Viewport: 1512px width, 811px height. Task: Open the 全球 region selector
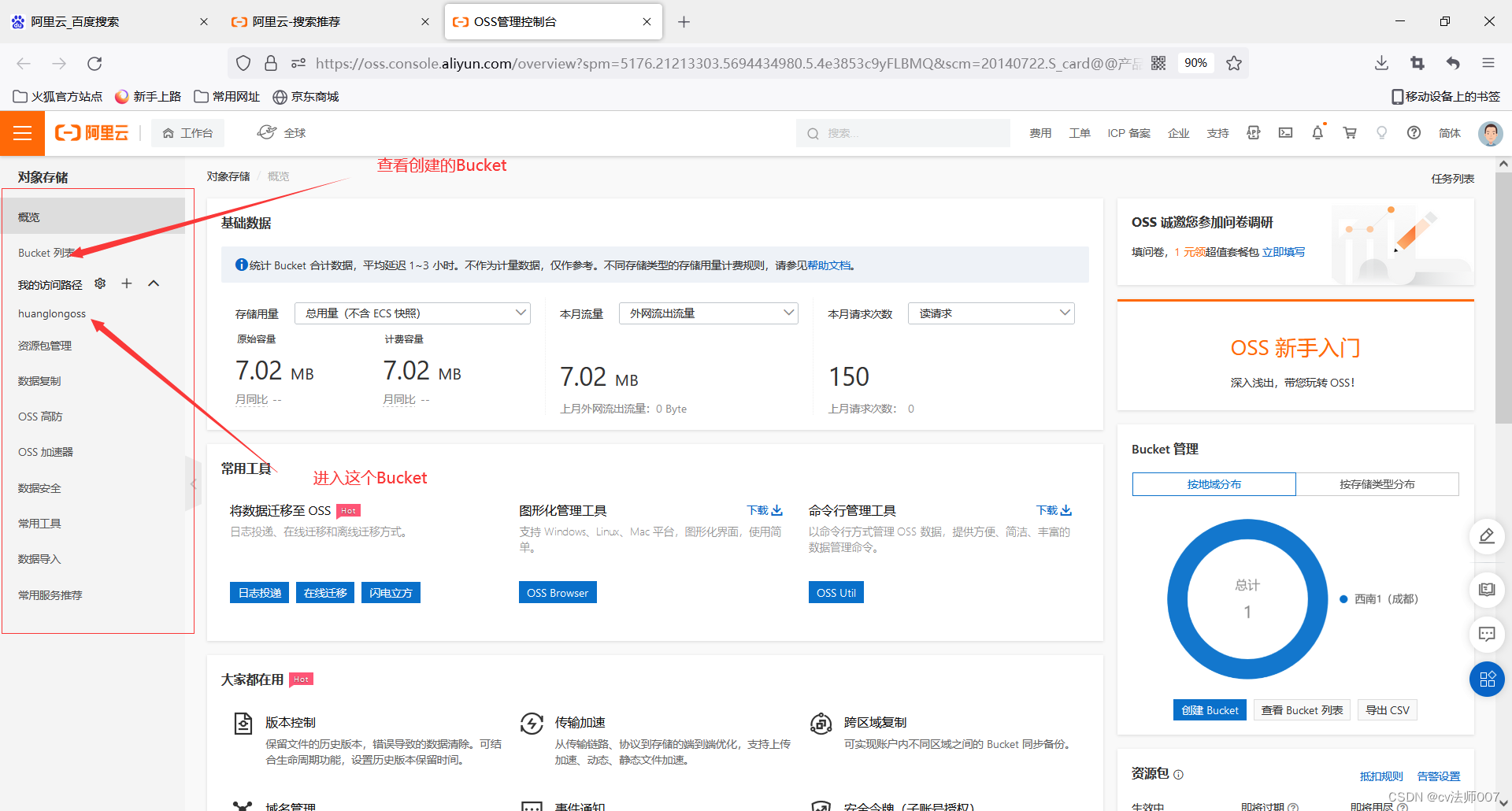click(281, 133)
